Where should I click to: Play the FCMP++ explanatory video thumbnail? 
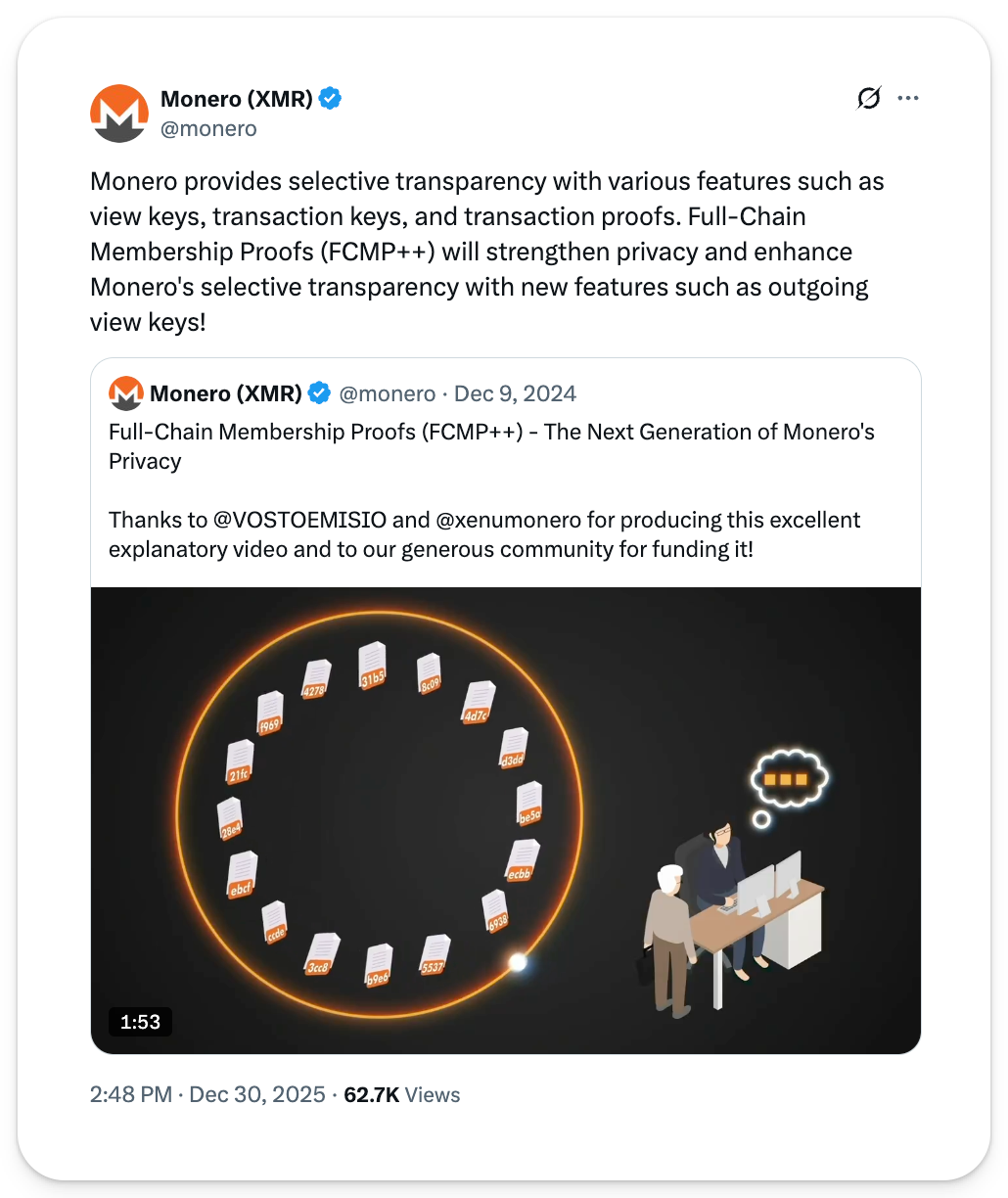point(505,820)
